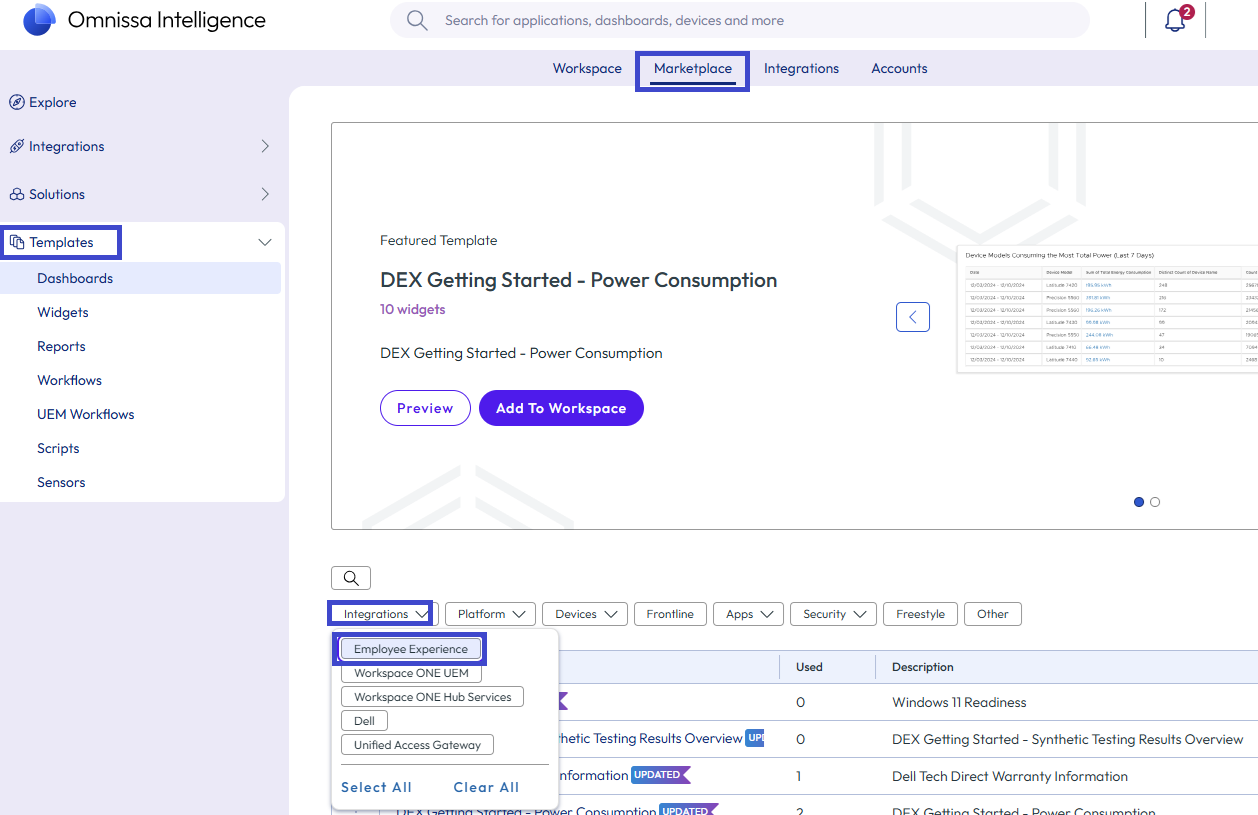This screenshot has height=815, width=1258.
Task: Expand the Integrations sidebar chevron
Action: pyautogui.click(x=265, y=146)
